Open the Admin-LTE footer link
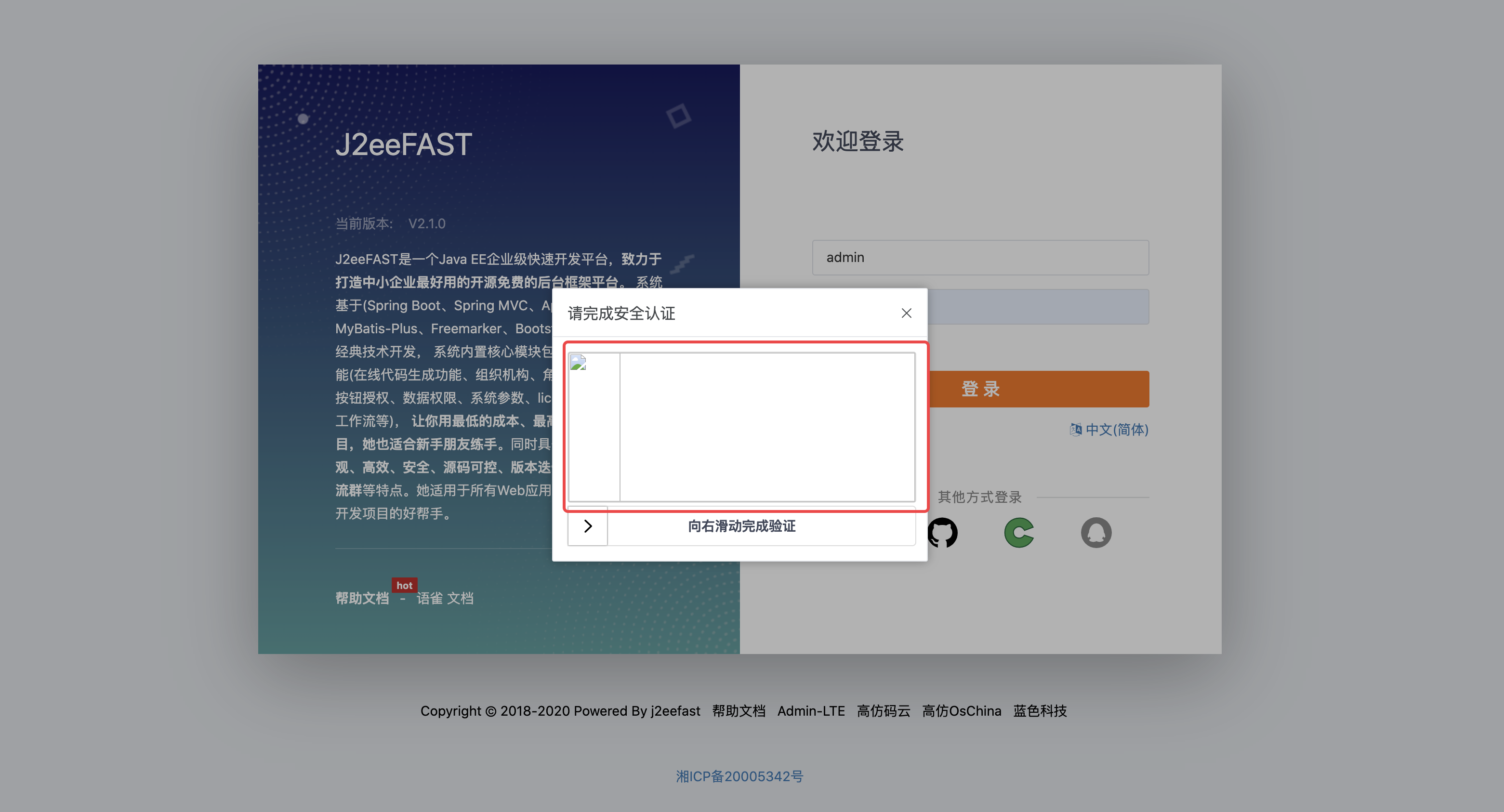This screenshot has height=812, width=1504. click(811, 711)
